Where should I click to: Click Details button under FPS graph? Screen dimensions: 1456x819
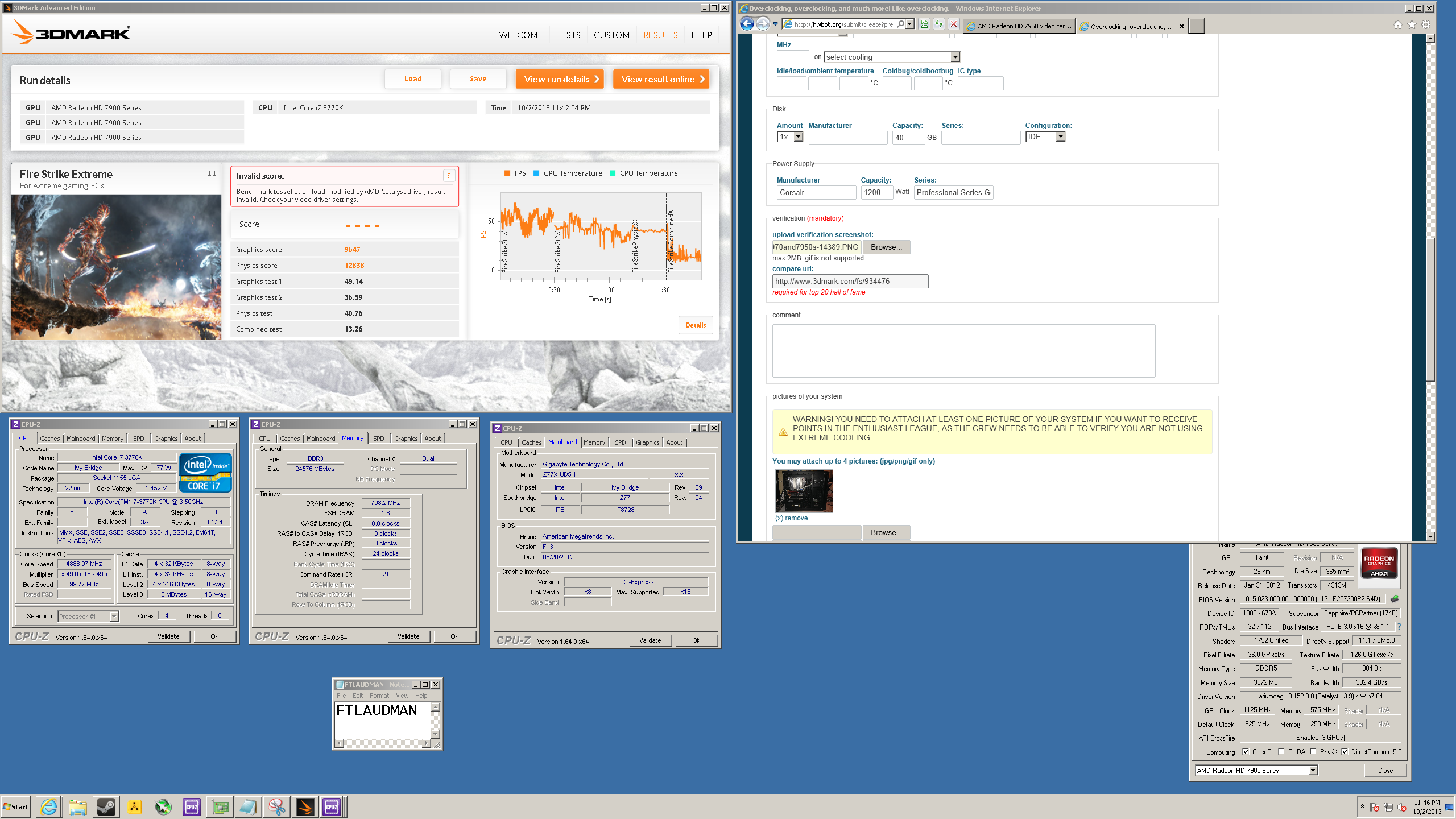696,325
